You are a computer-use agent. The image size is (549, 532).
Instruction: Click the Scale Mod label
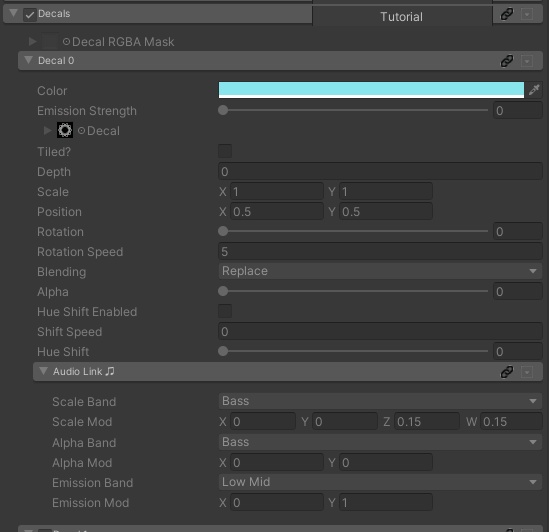[82, 422]
